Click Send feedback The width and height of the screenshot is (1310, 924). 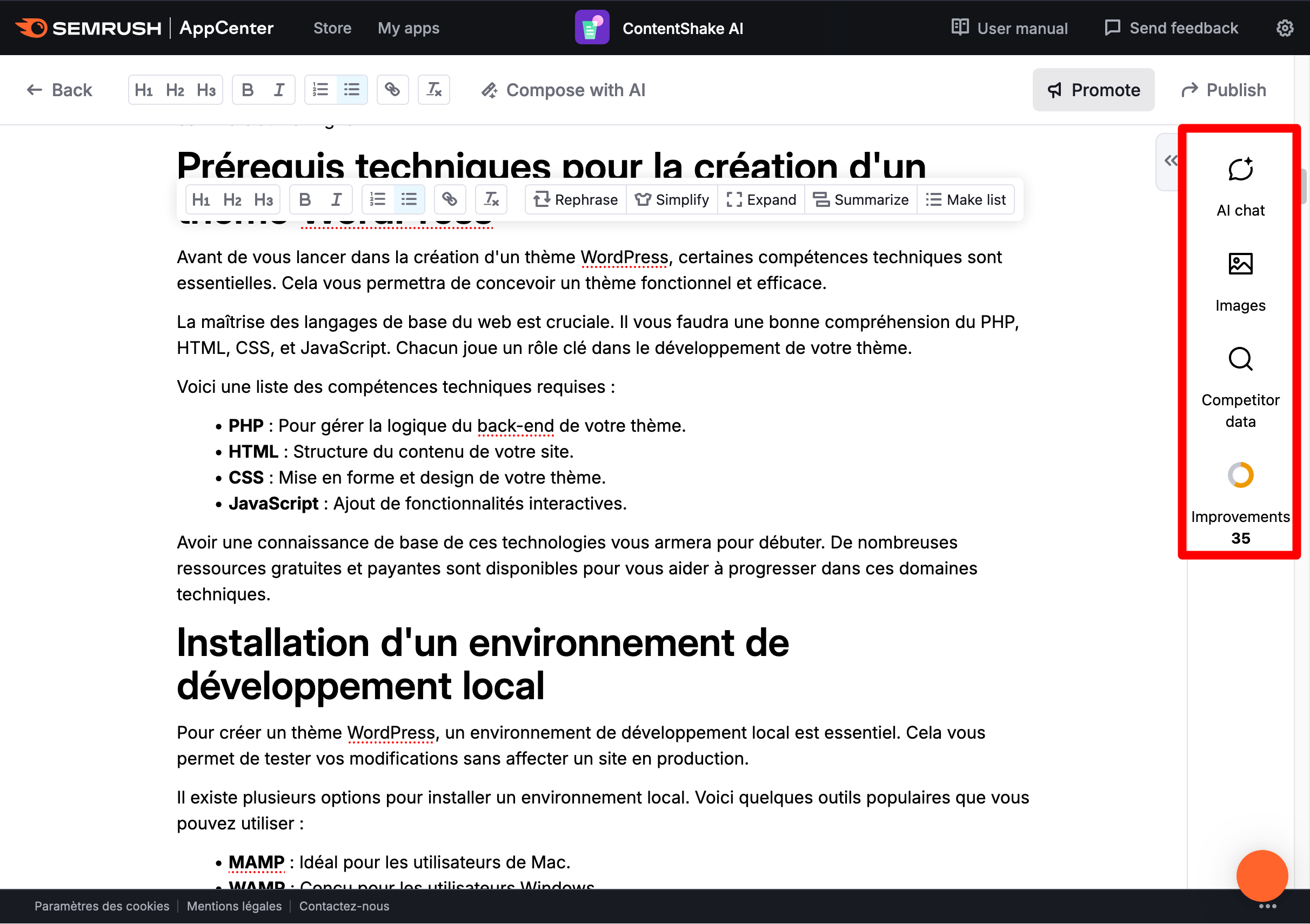[1171, 28]
